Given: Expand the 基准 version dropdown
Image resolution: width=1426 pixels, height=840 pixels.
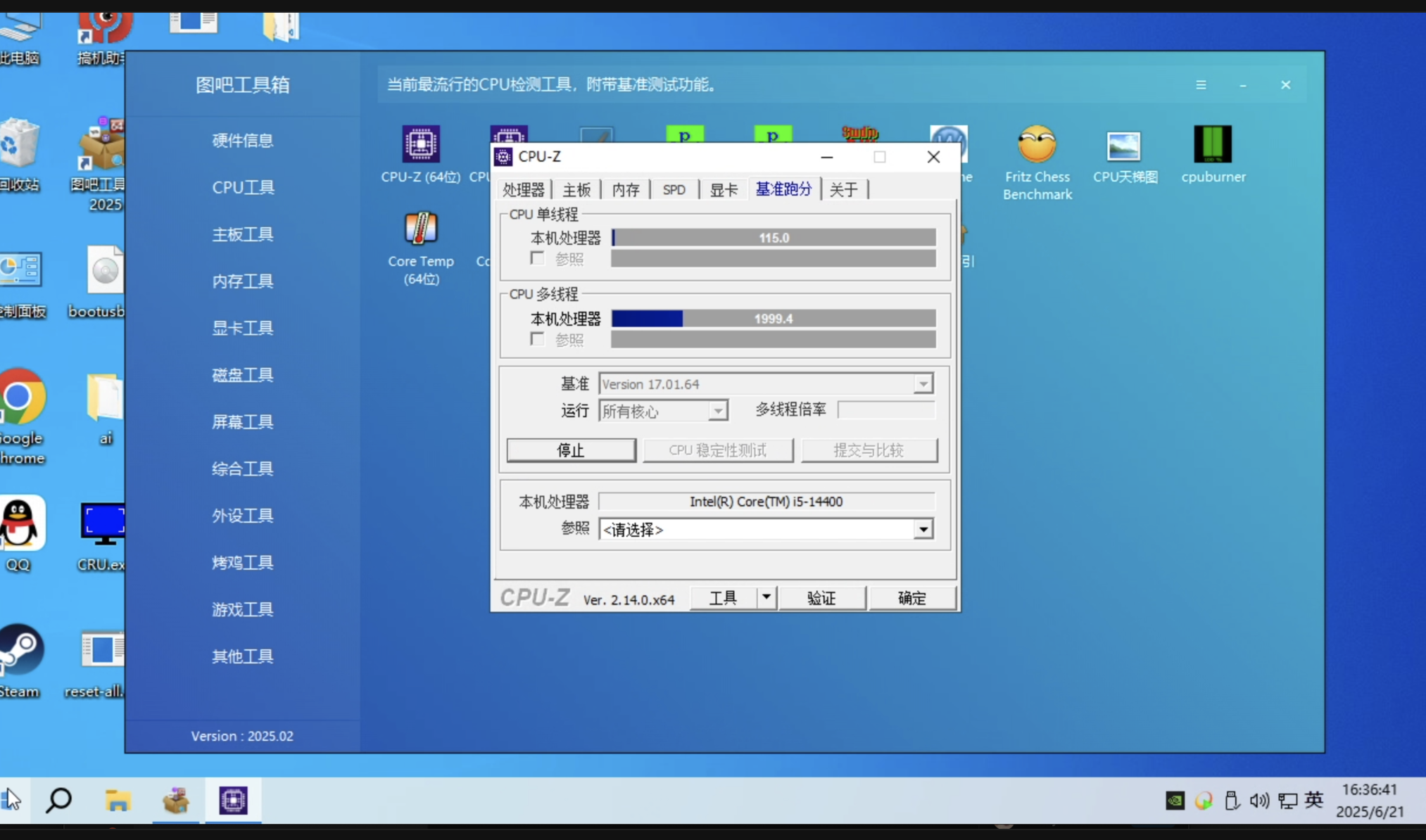Looking at the screenshot, I should click(x=923, y=384).
